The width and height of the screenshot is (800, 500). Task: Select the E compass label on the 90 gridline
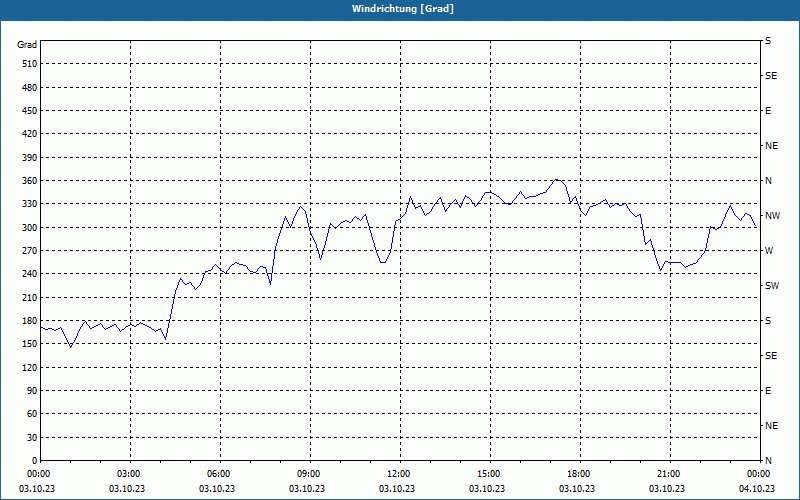(x=768, y=391)
